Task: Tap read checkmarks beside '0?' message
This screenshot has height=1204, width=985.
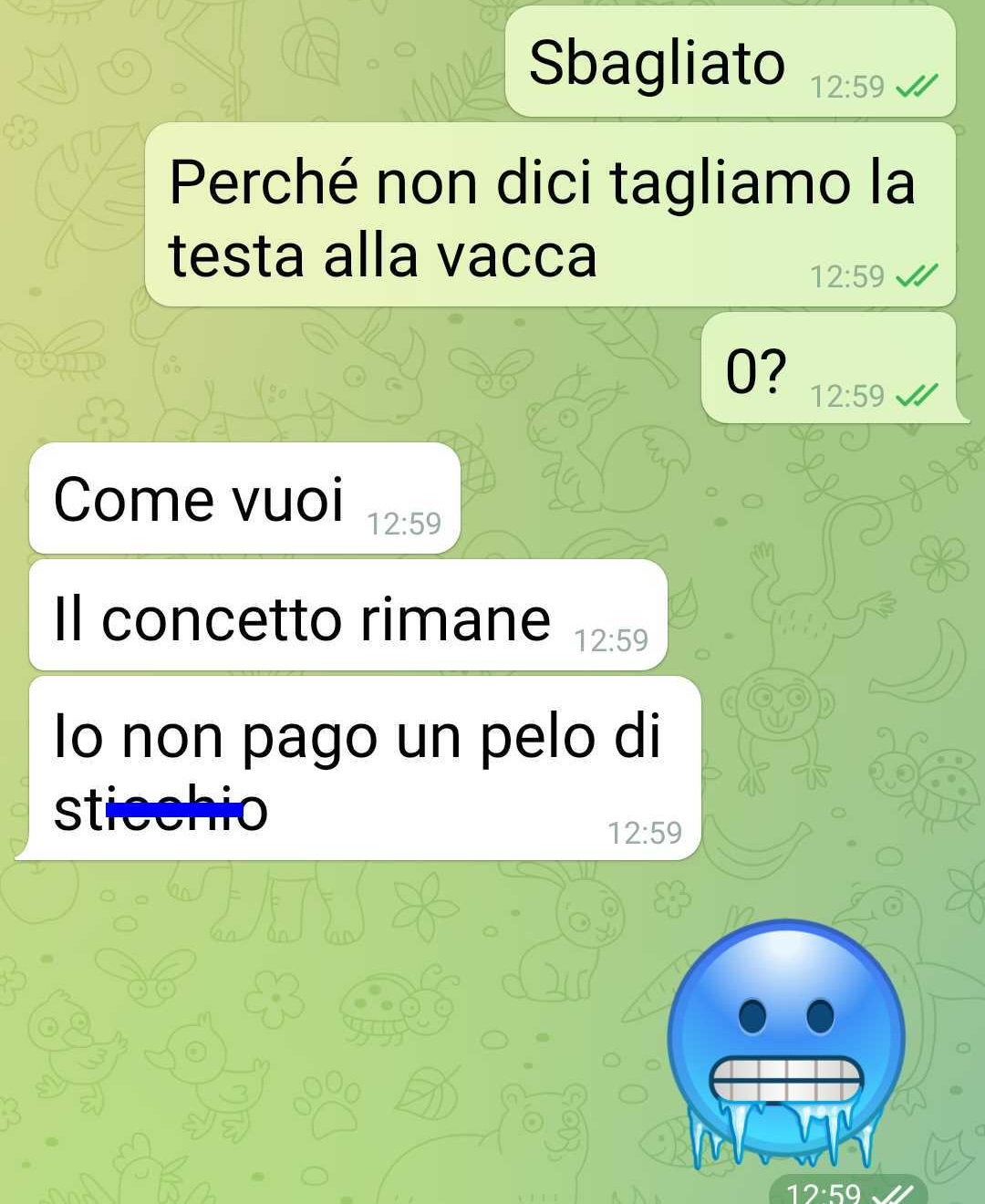Action: (x=917, y=396)
